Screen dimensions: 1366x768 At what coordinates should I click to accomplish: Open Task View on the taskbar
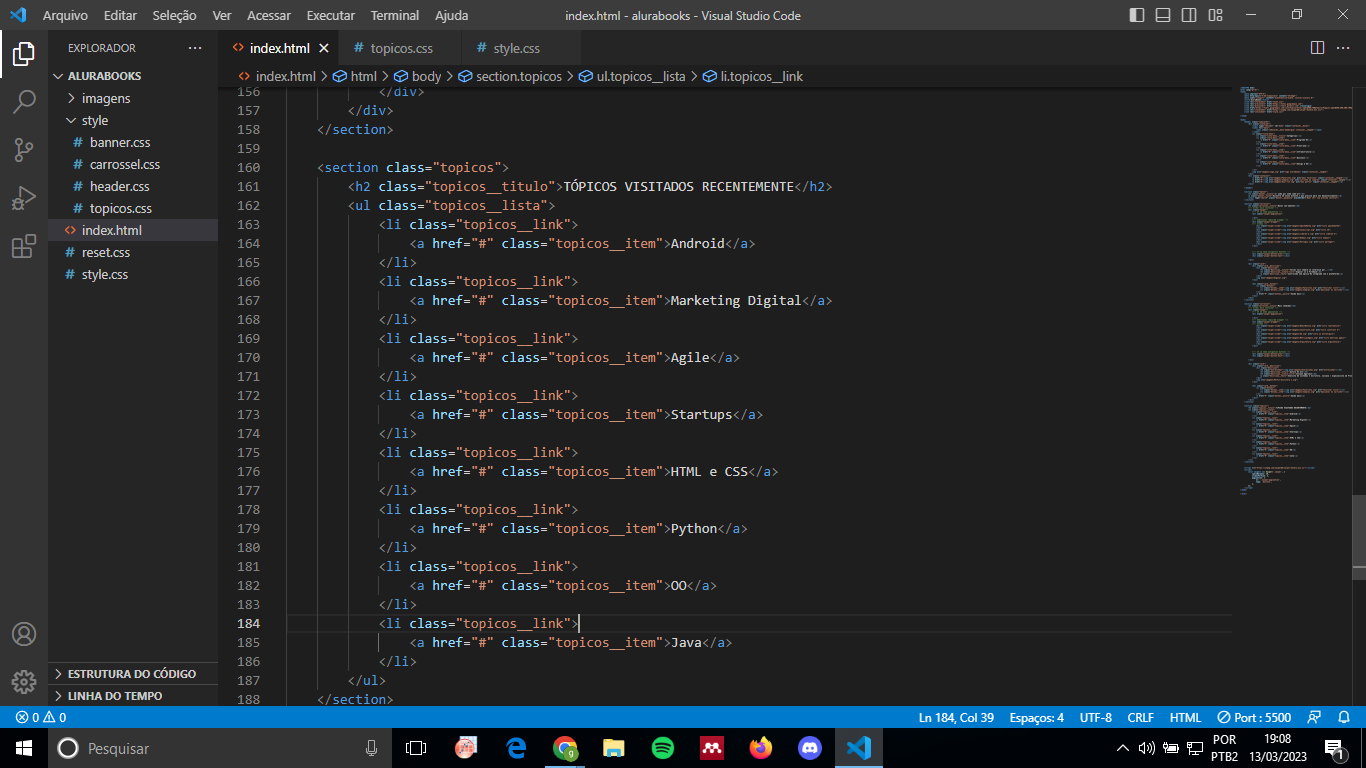tap(416, 748)
